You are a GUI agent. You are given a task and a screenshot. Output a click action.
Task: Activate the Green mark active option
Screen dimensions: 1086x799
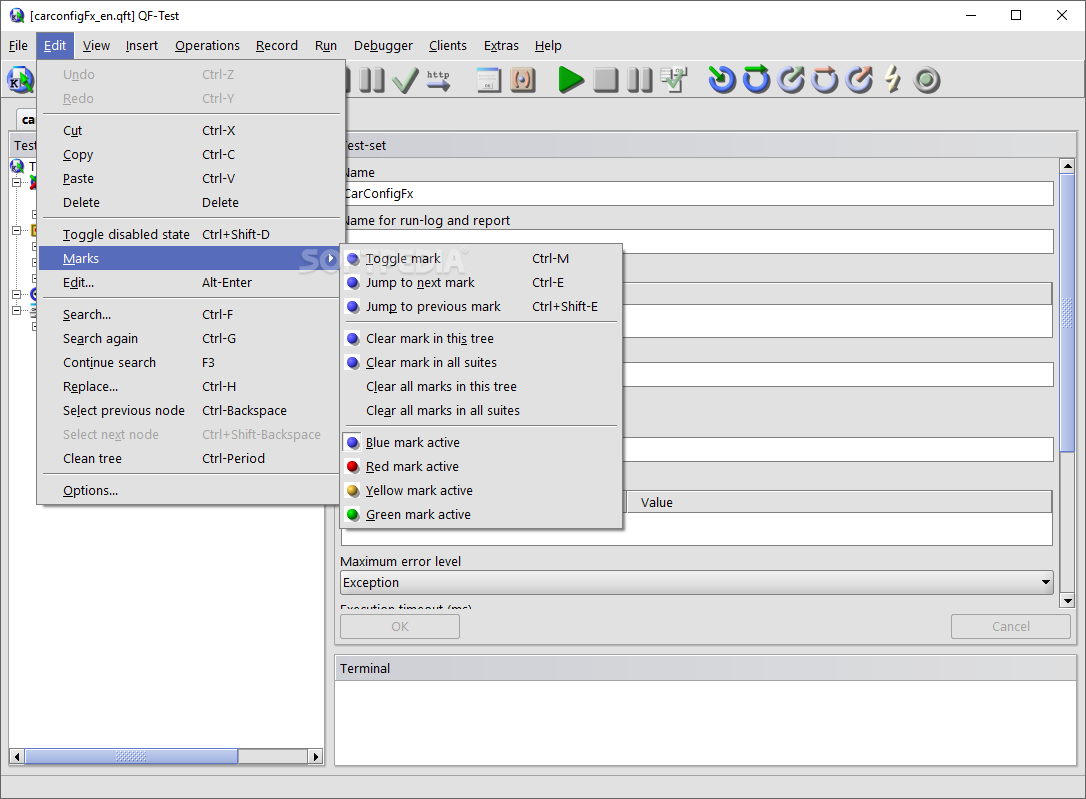click(481, 514)
